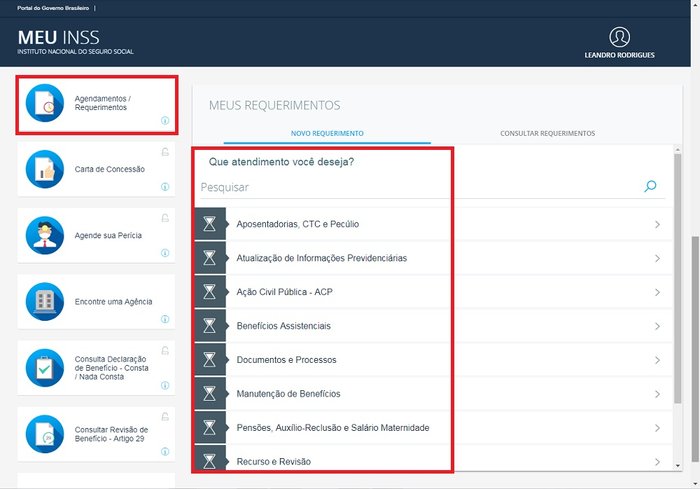Open the Encontre uma Agência menu label
This screenshot has height=489, width=700.
pyautogui.click(x=113, y=301)
